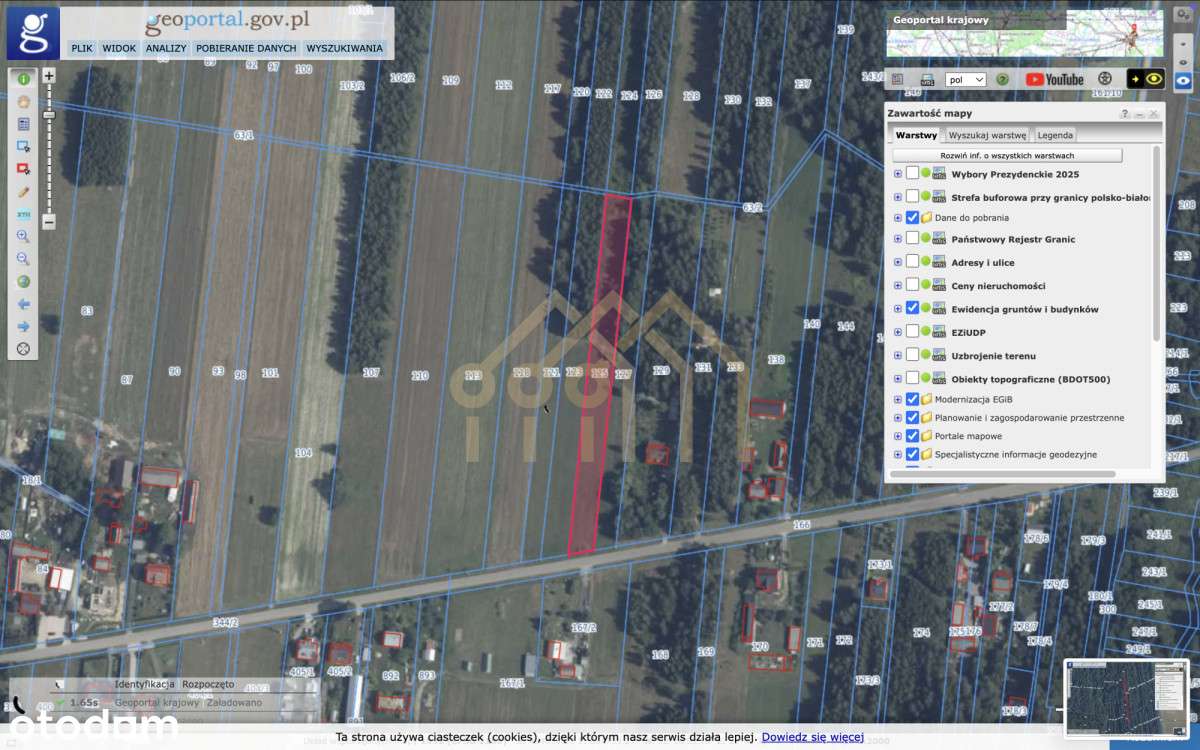Select the green identification info tool

pyautogui.click(x=23, y=78)
